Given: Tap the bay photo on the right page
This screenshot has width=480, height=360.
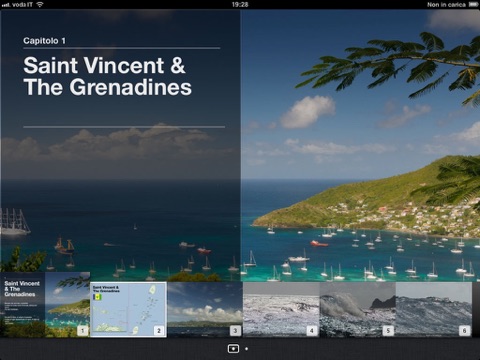Looking at the screenshot, I should [360, 145].
